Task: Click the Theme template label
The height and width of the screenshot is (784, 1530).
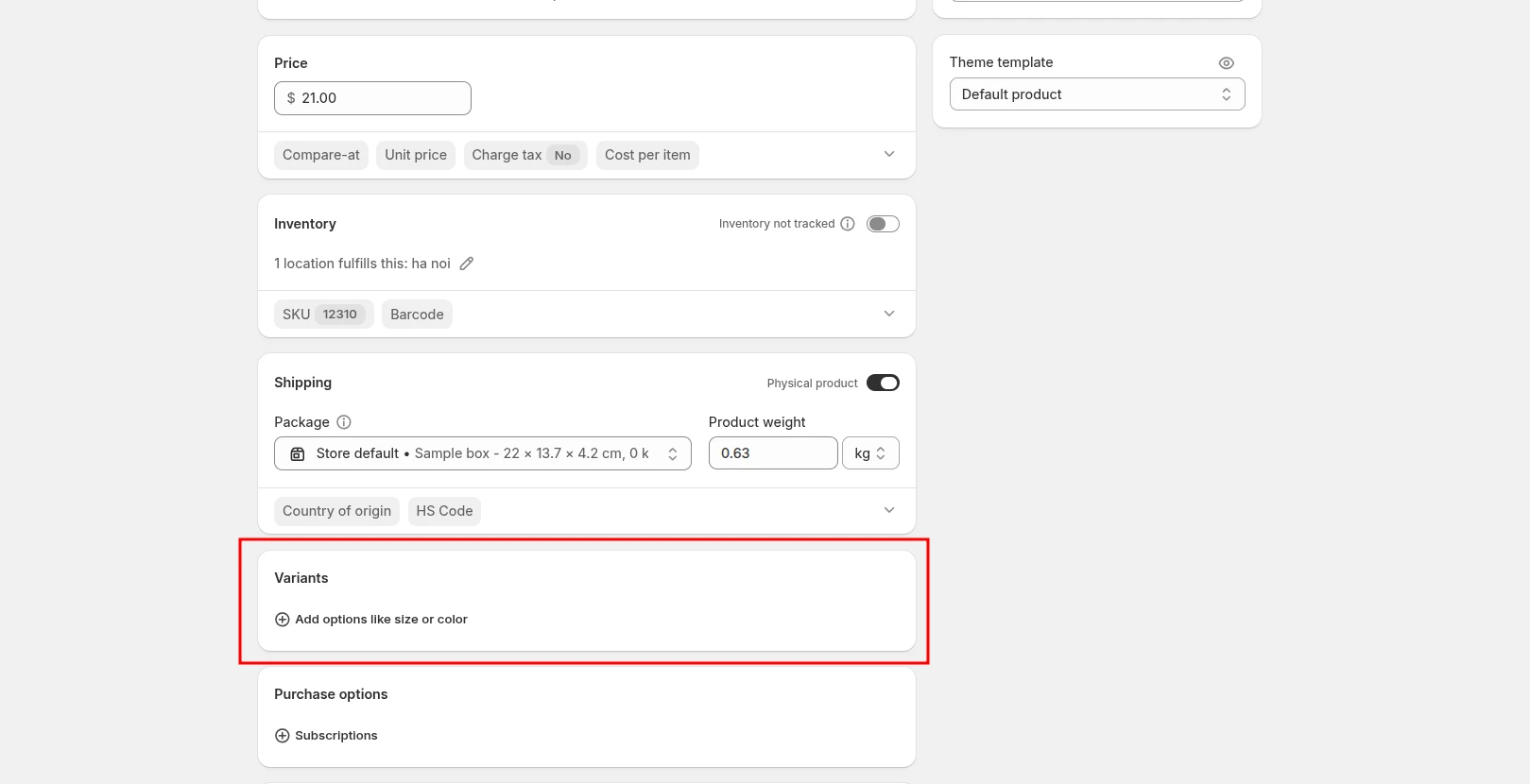Action: coord(1001,62)
